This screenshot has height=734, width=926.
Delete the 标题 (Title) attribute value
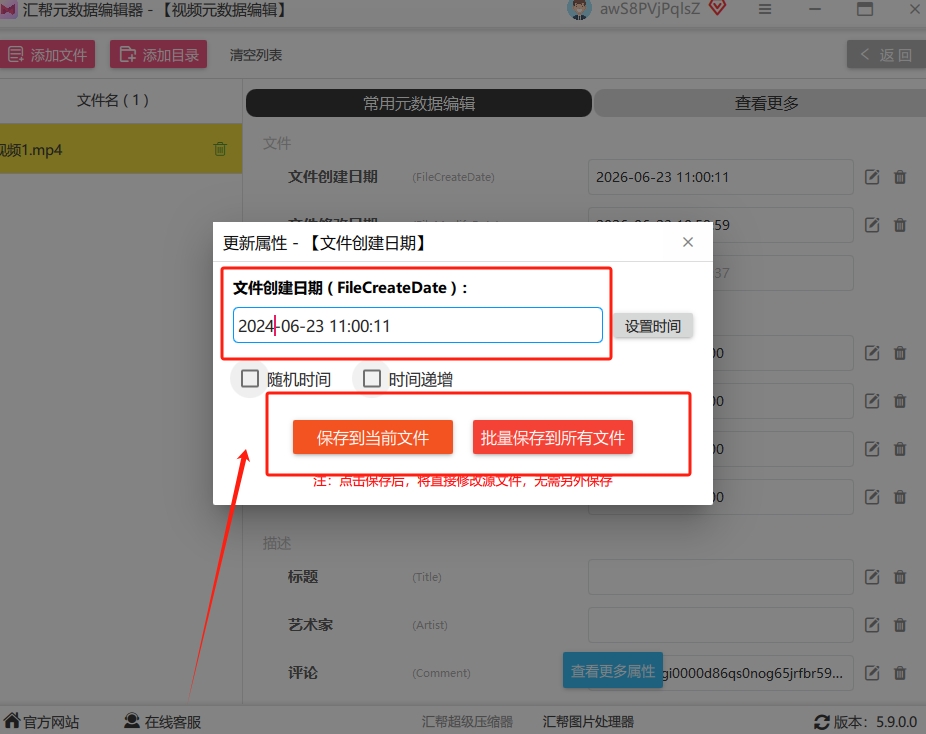[899, 577]
